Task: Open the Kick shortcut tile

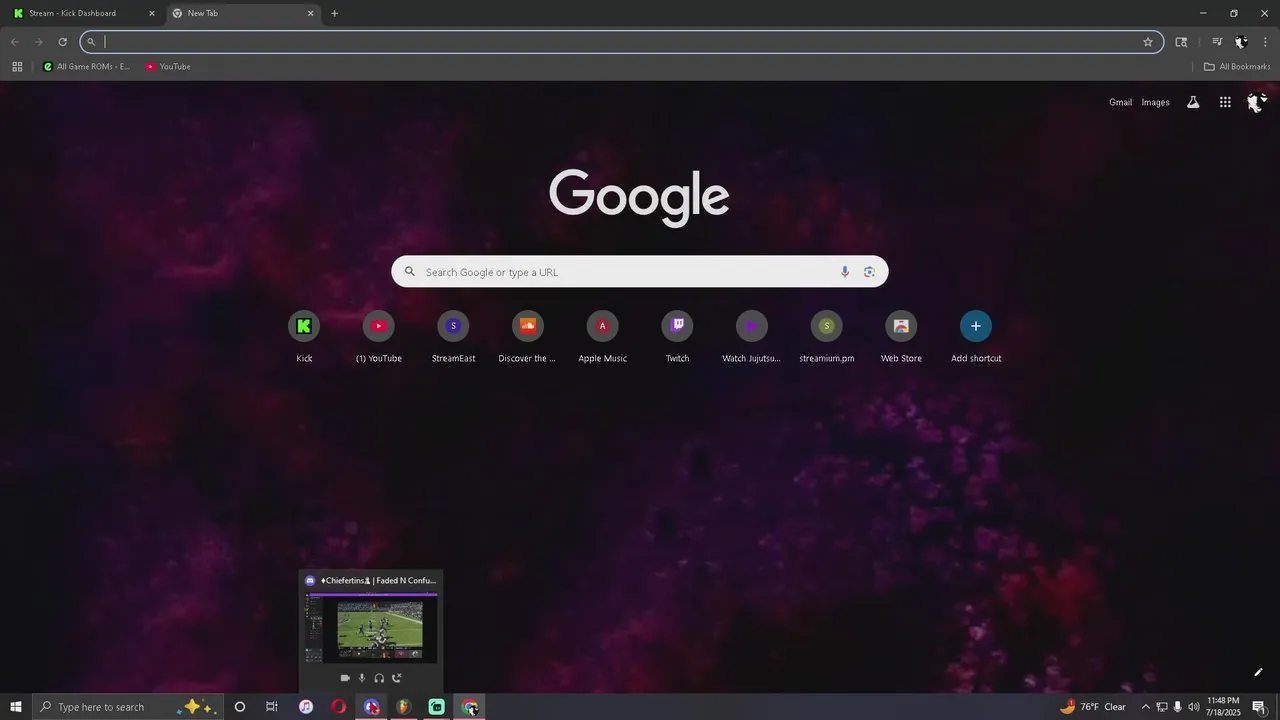Action: pyautogui.click(x=304, y=337)
